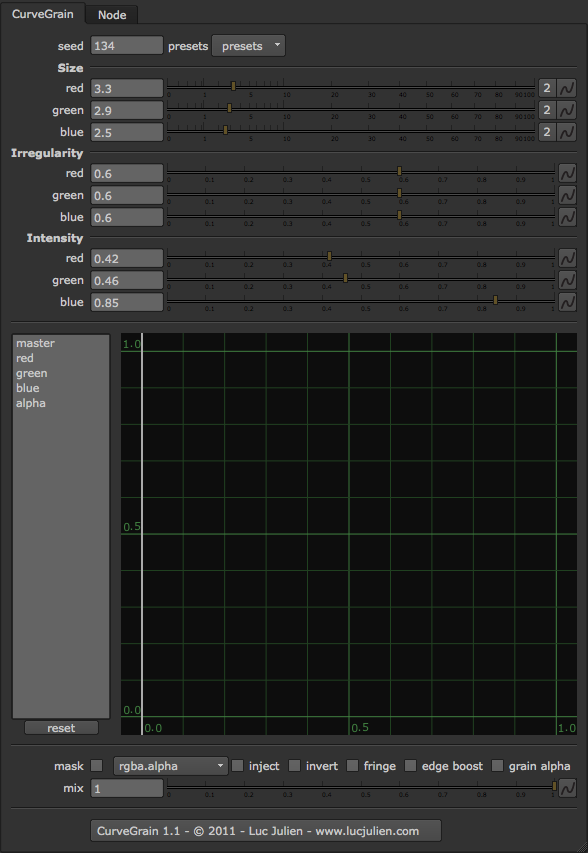Click the white vertical line in the curve editor

(142, 533)
